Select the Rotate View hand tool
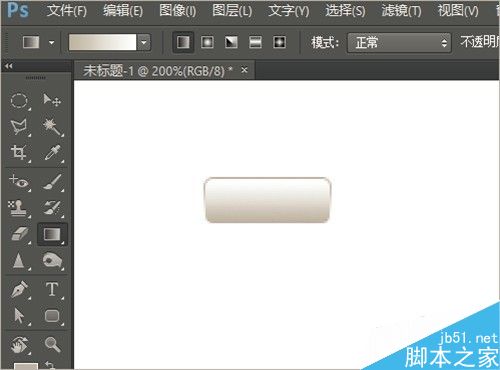Viewport: 500px width, 370px height. (20, 345)
